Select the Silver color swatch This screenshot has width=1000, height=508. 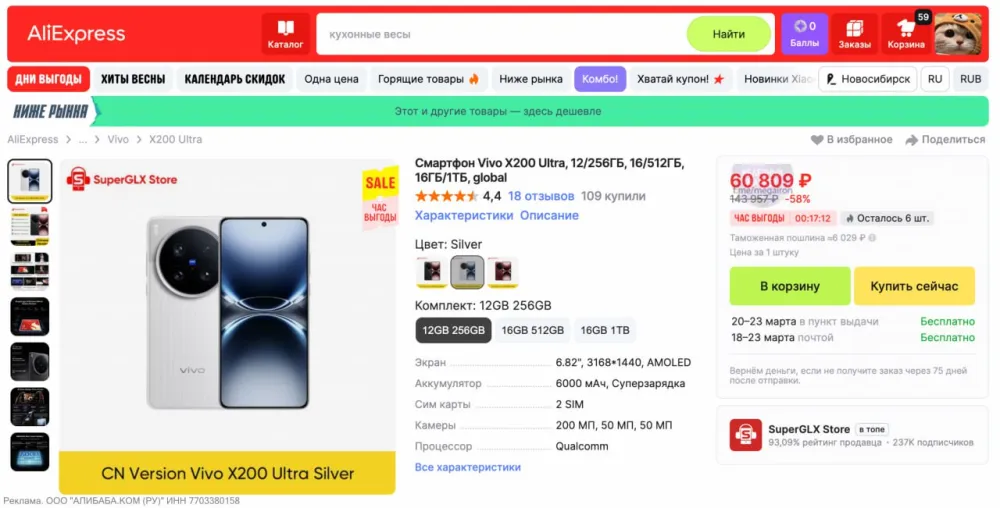point(467,271)
